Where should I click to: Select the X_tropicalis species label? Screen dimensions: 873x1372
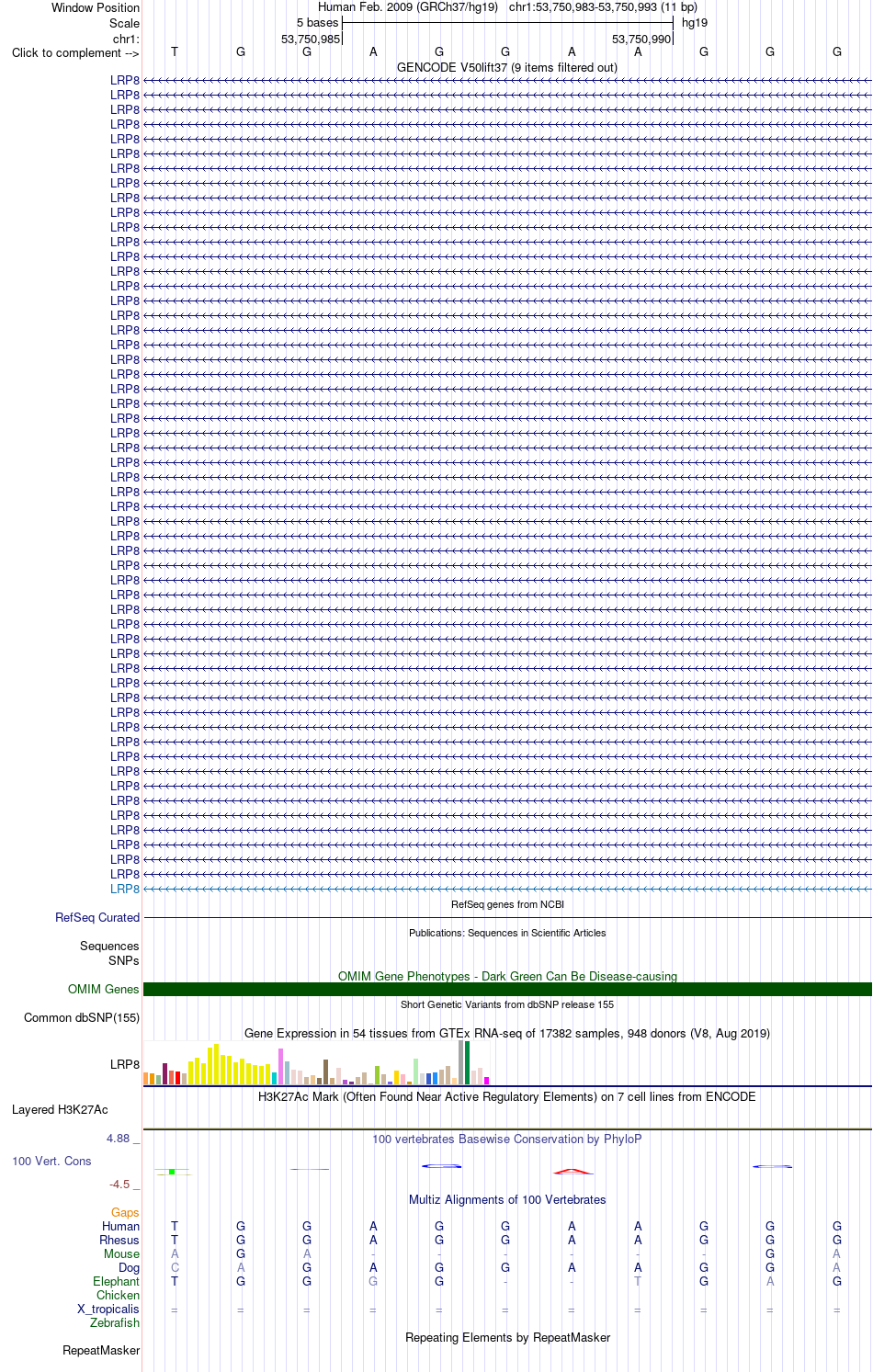108,1309
